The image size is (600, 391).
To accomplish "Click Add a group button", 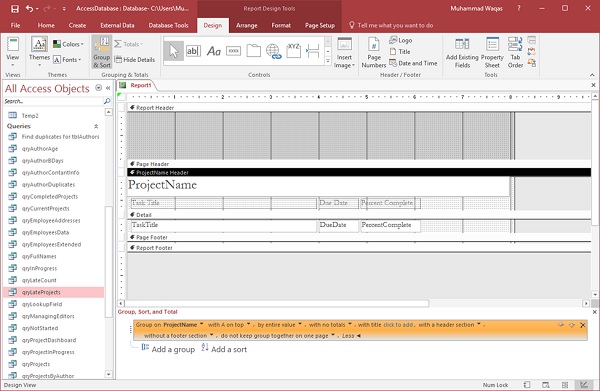I will coord(168,349).
